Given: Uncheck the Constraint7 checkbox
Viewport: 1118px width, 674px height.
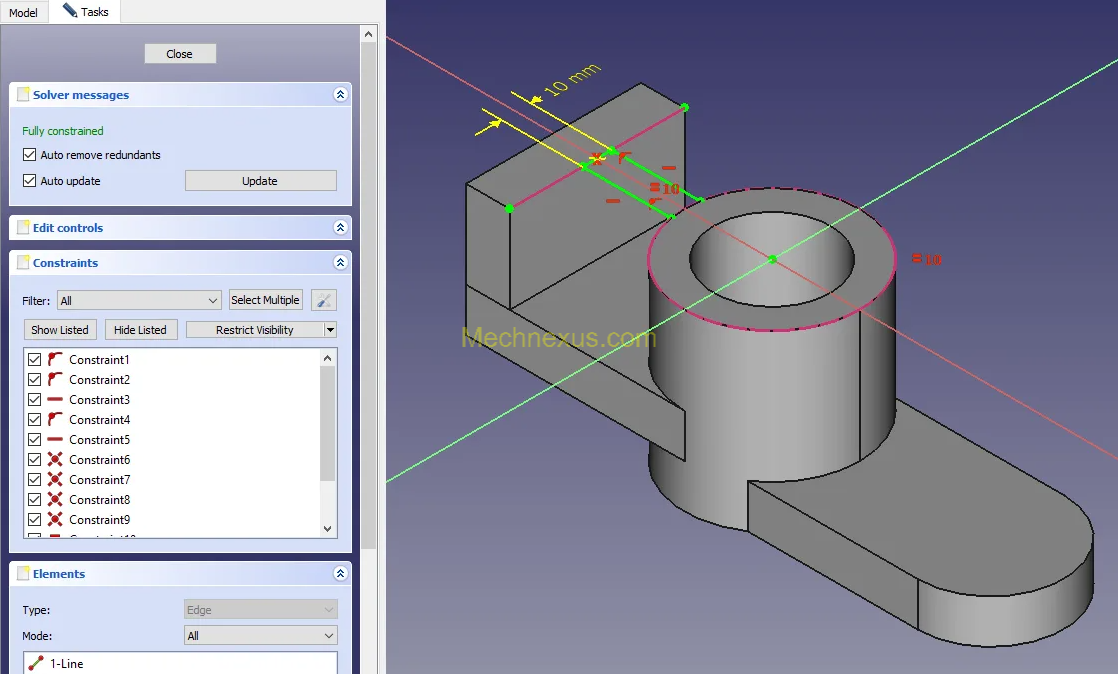Looking at the screenshot, I should coord(34,479).
